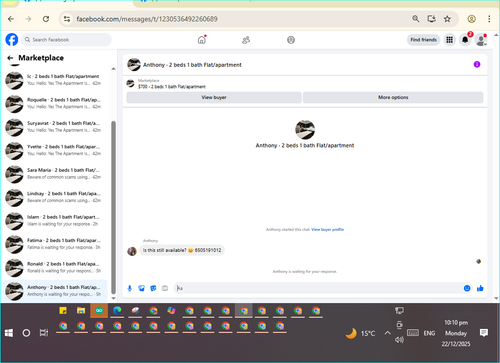
Task: Click Anthony's large profile picture in chat
Action: (x=305, y=130)
